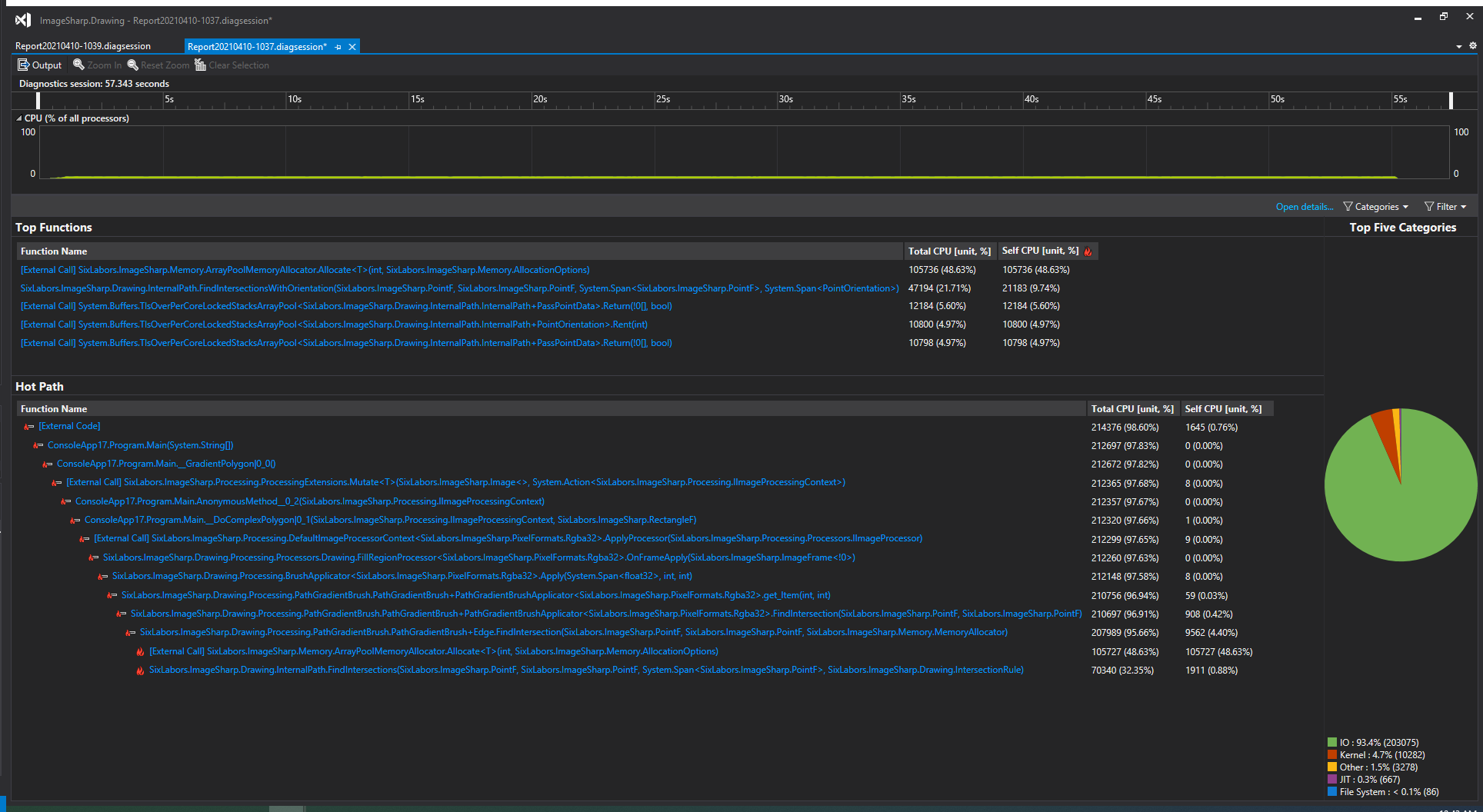Select the Report20210410-1037.diagsession tab
Screen dimensions: 1483x812
tap(258, 46)
